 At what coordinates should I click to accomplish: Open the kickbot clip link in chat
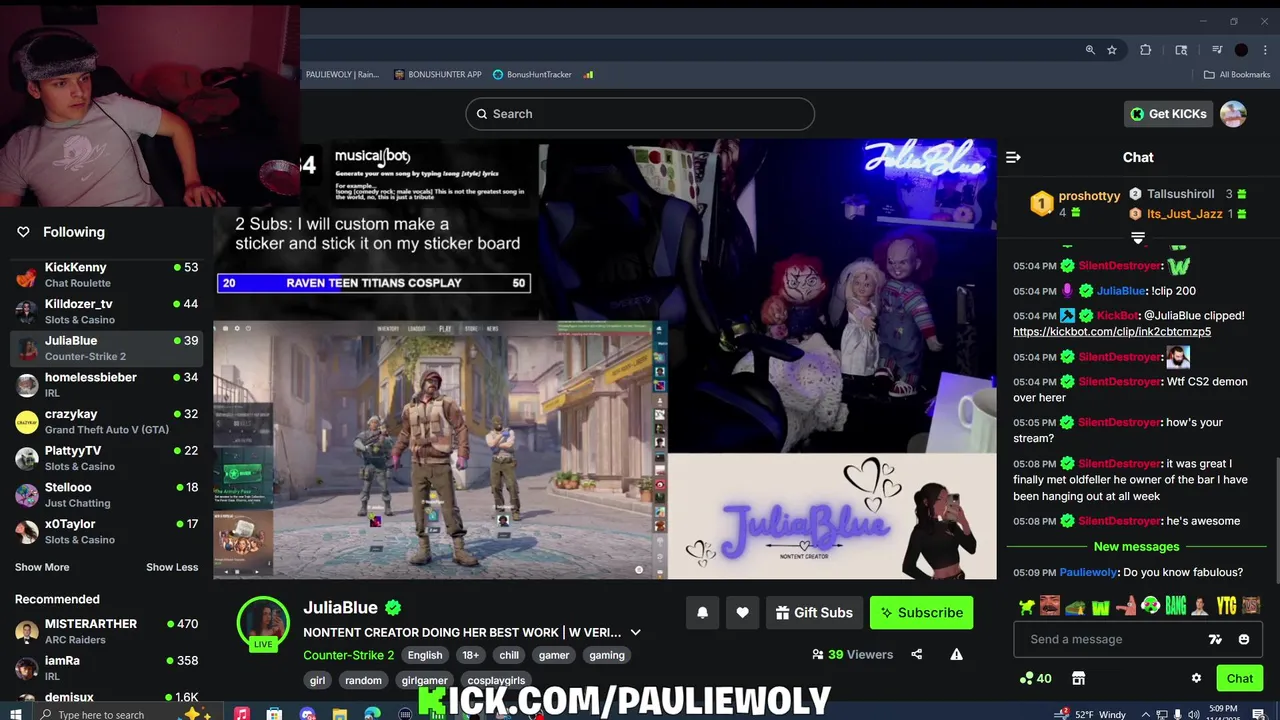1112,332
